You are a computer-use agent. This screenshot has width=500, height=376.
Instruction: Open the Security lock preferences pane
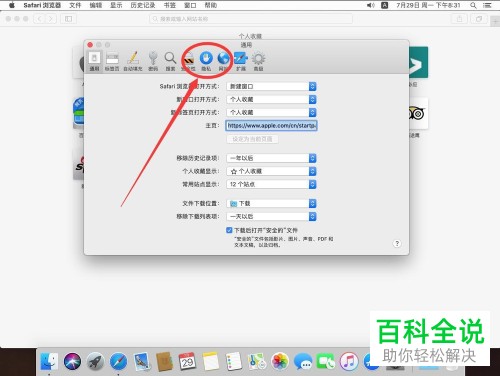188,62
